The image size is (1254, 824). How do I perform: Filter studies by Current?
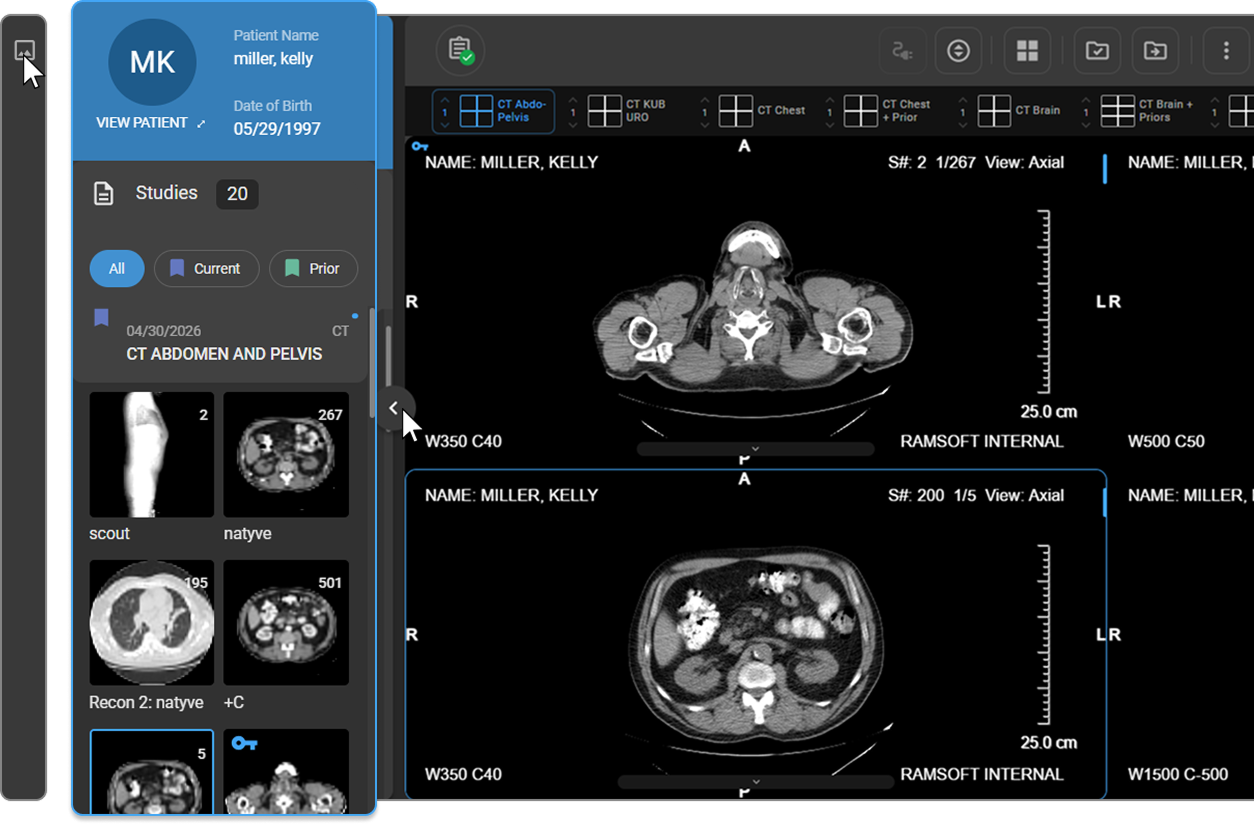(x=206, y=268)
